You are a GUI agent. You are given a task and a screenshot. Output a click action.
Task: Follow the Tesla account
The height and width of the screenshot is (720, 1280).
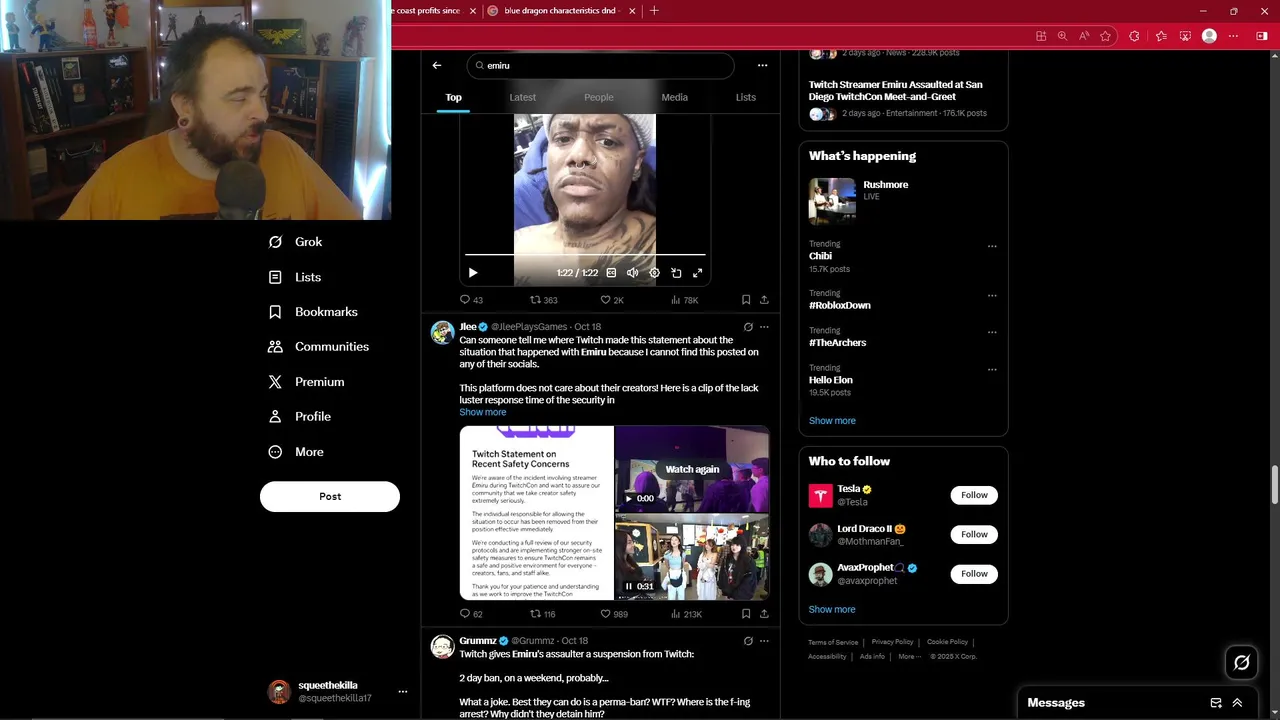[x=974, y=495]
